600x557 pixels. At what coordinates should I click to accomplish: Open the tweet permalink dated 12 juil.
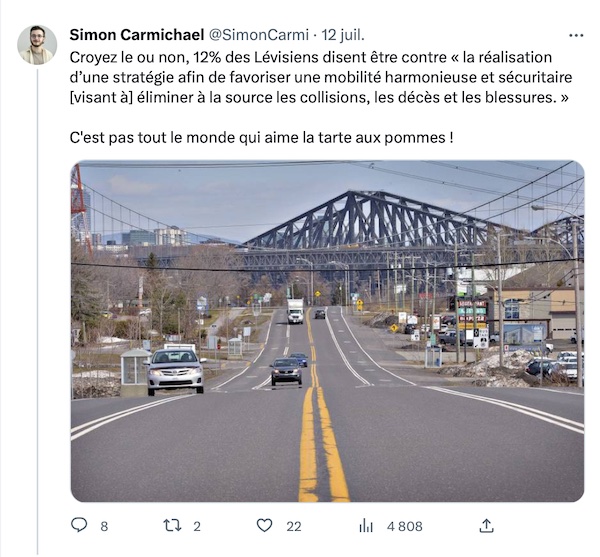click(343, 35)
